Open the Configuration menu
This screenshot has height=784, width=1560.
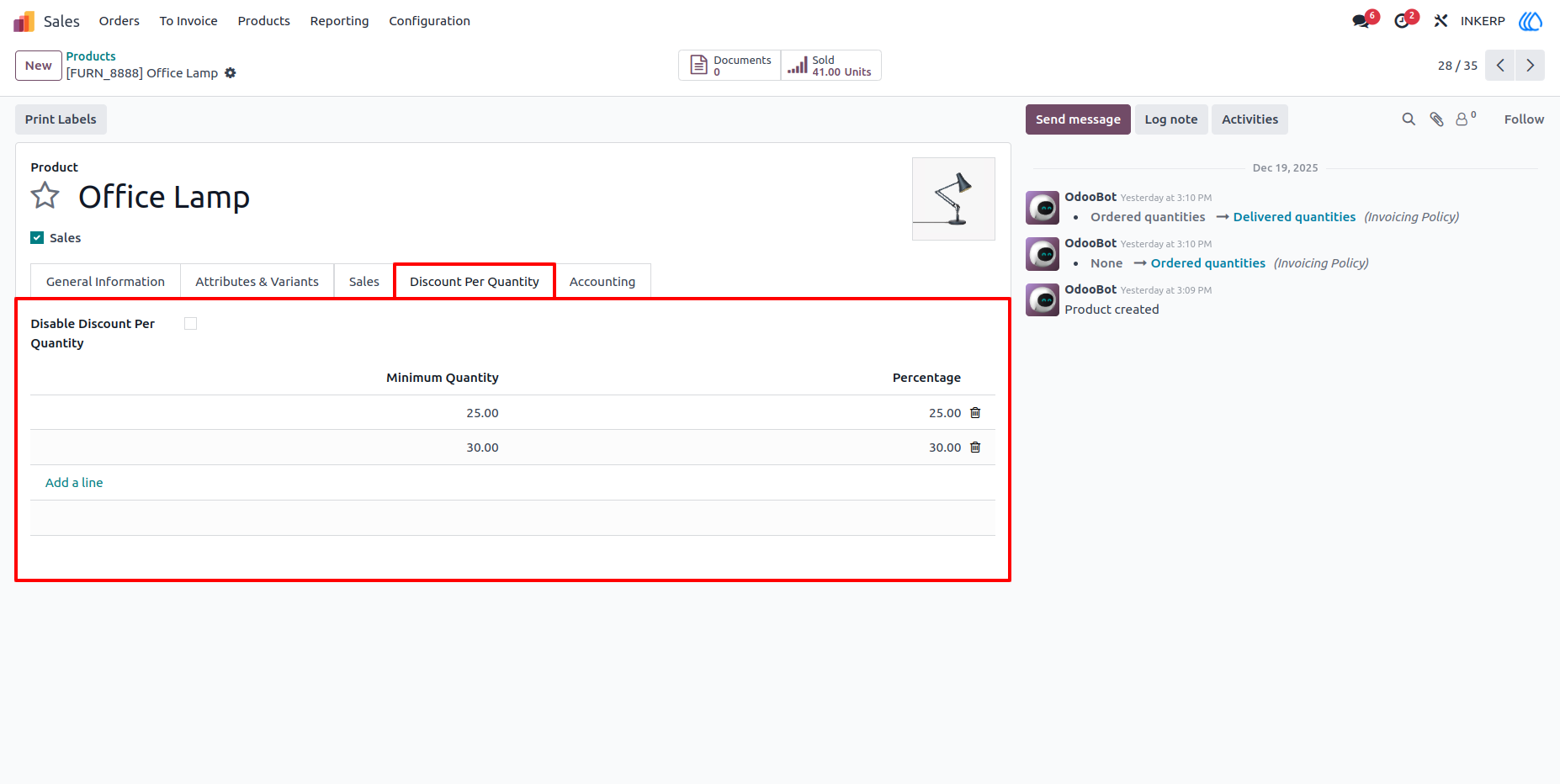point(429,21)
